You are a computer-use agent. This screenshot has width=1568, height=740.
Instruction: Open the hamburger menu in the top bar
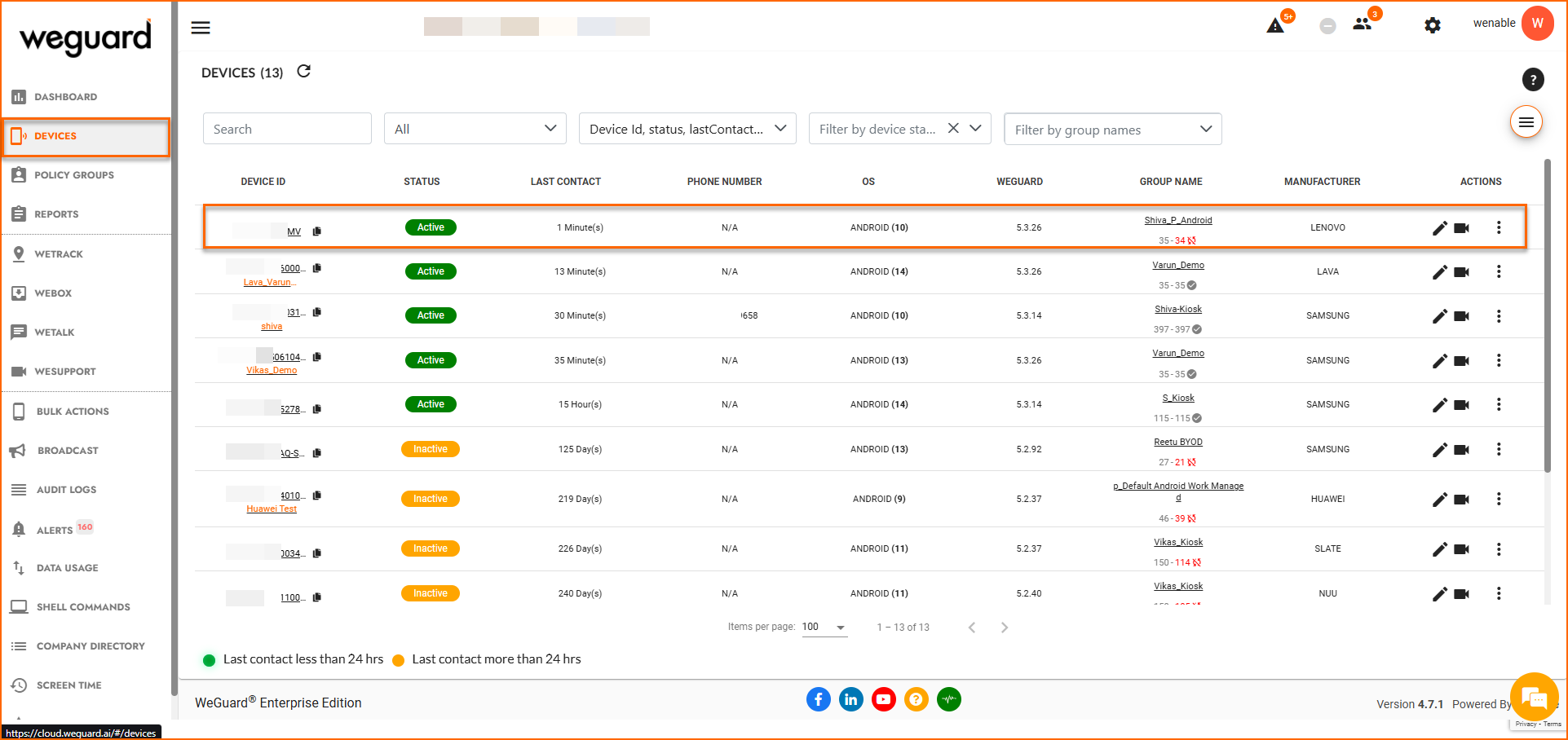201,28
